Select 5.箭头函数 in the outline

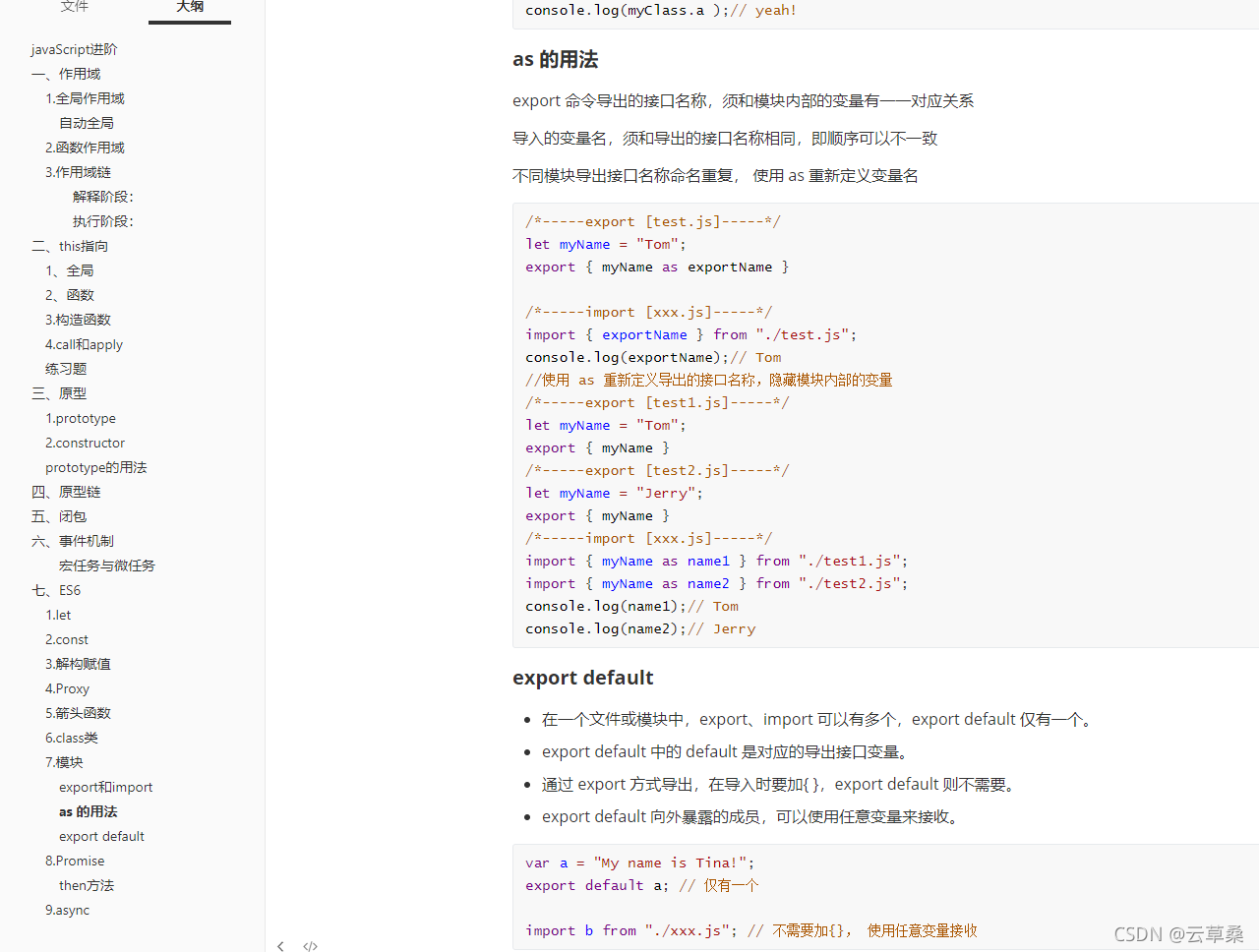point(78,713)
